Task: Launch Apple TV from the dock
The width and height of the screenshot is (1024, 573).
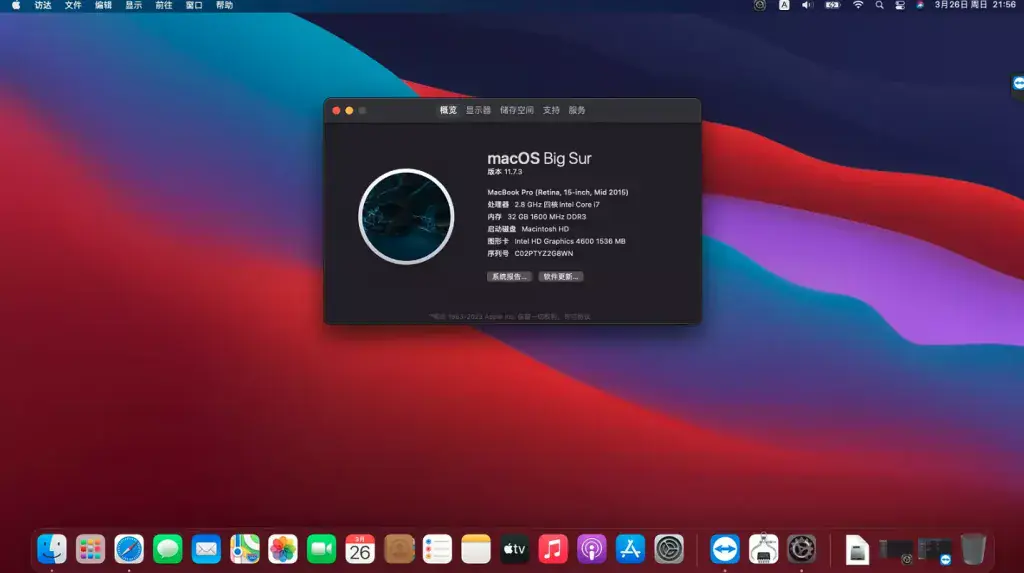Action: click(x=515, y=549)
